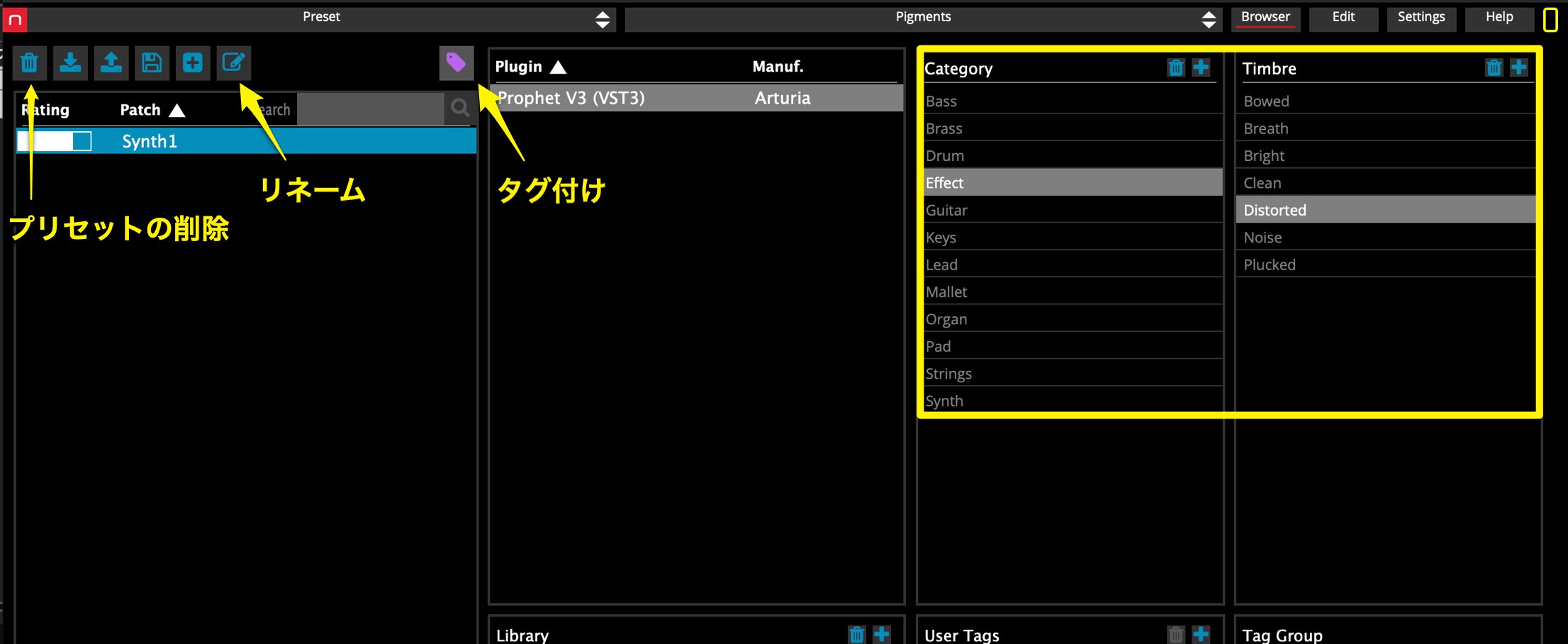
Task: Click the import preset download icon
Action: (70, 63)
